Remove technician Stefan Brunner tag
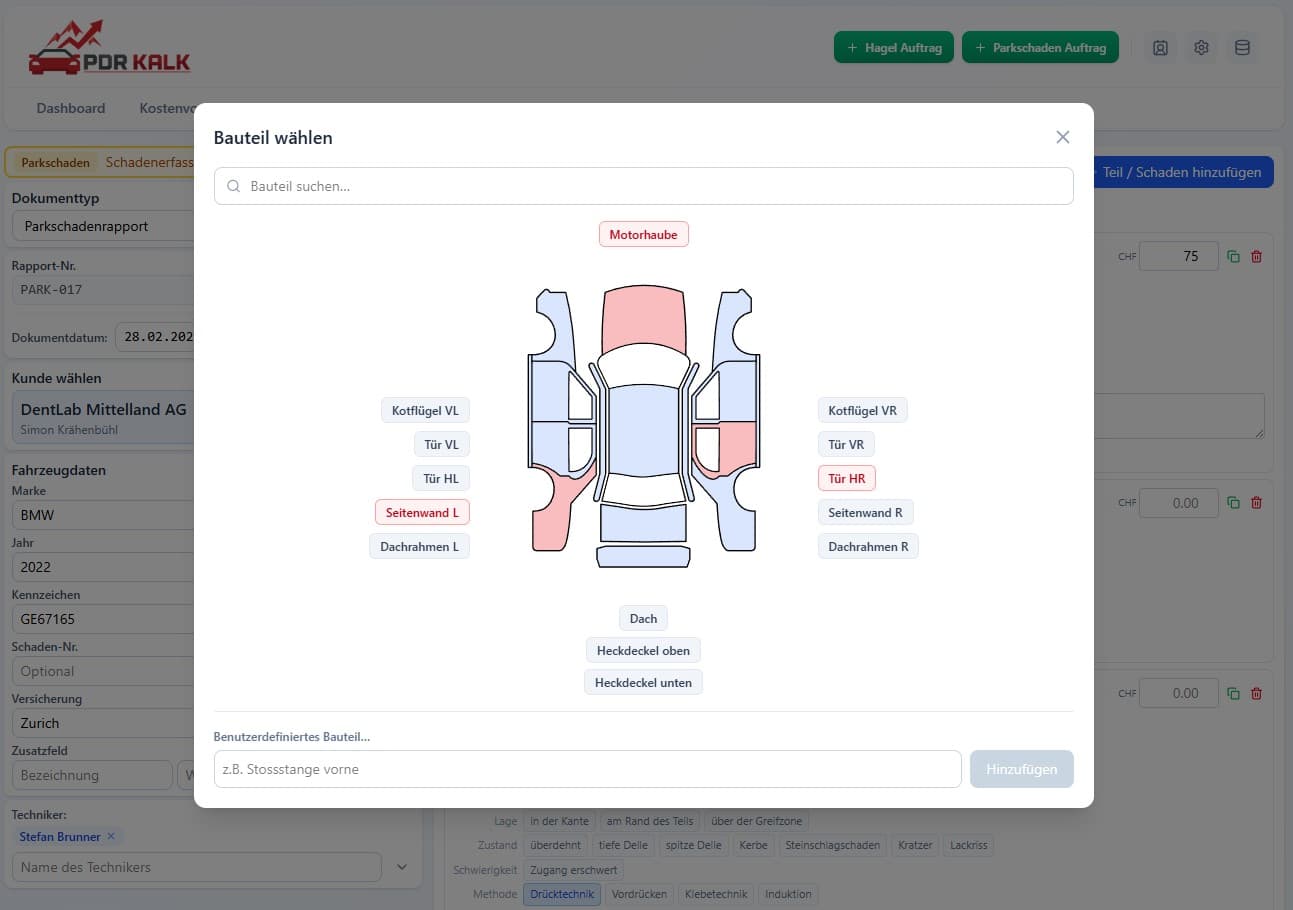The height and width of the screenshot is (910, 1293). coord(111,836)
